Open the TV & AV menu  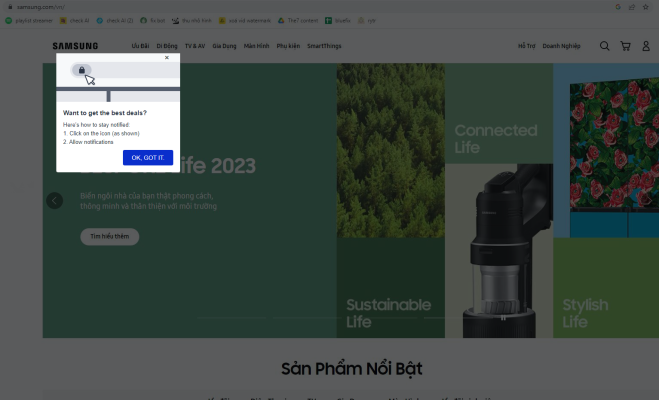coord(195,46)
